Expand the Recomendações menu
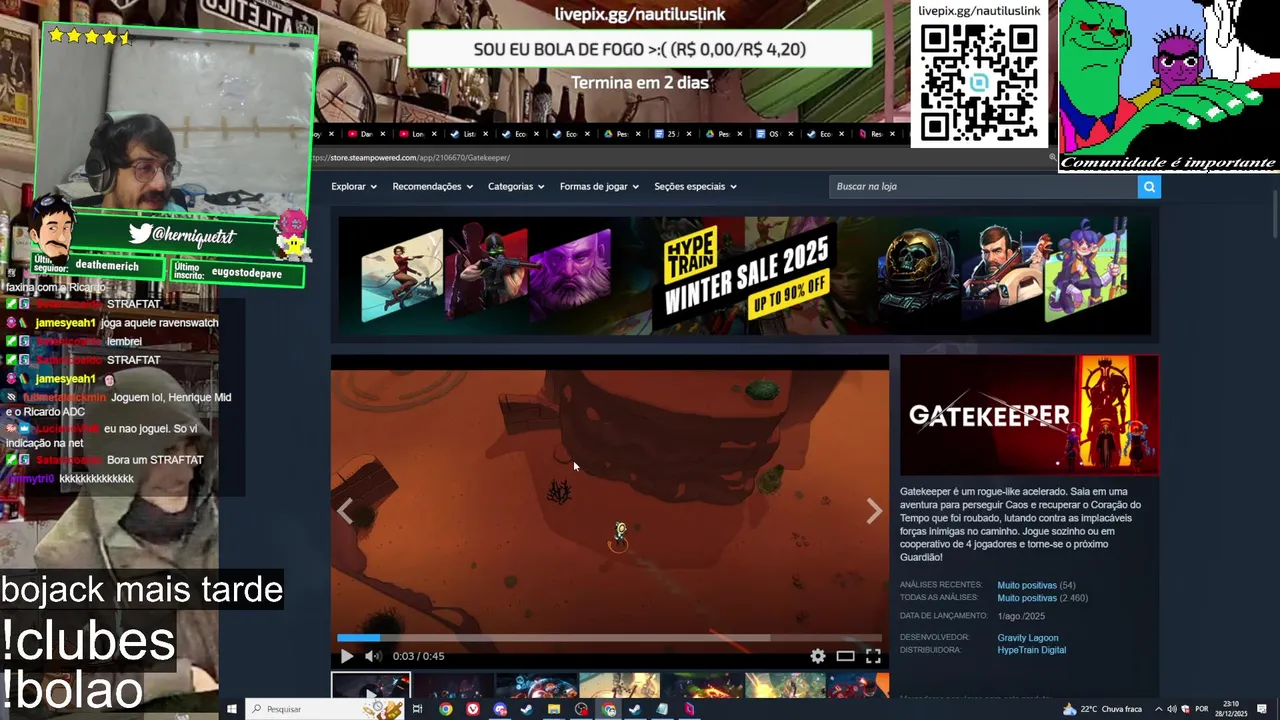 point(432,186)
